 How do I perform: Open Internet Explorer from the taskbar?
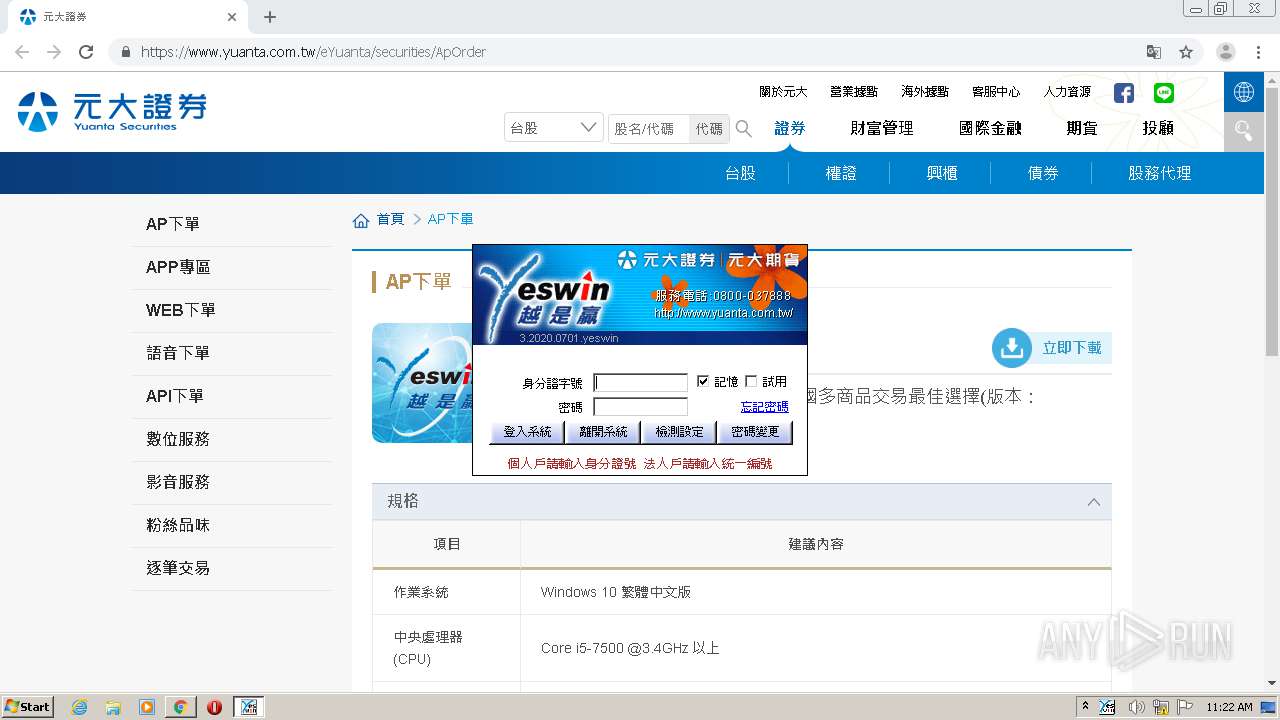80,707
